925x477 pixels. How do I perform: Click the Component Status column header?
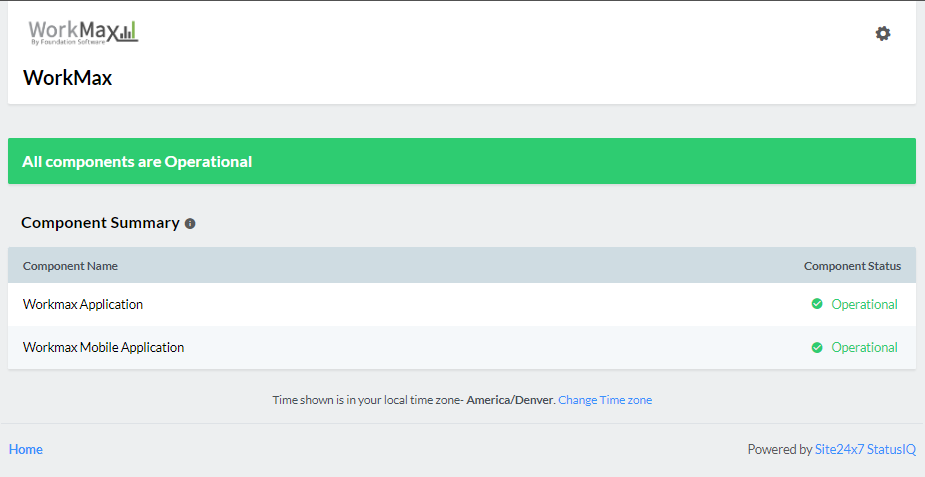coord(852,266)
